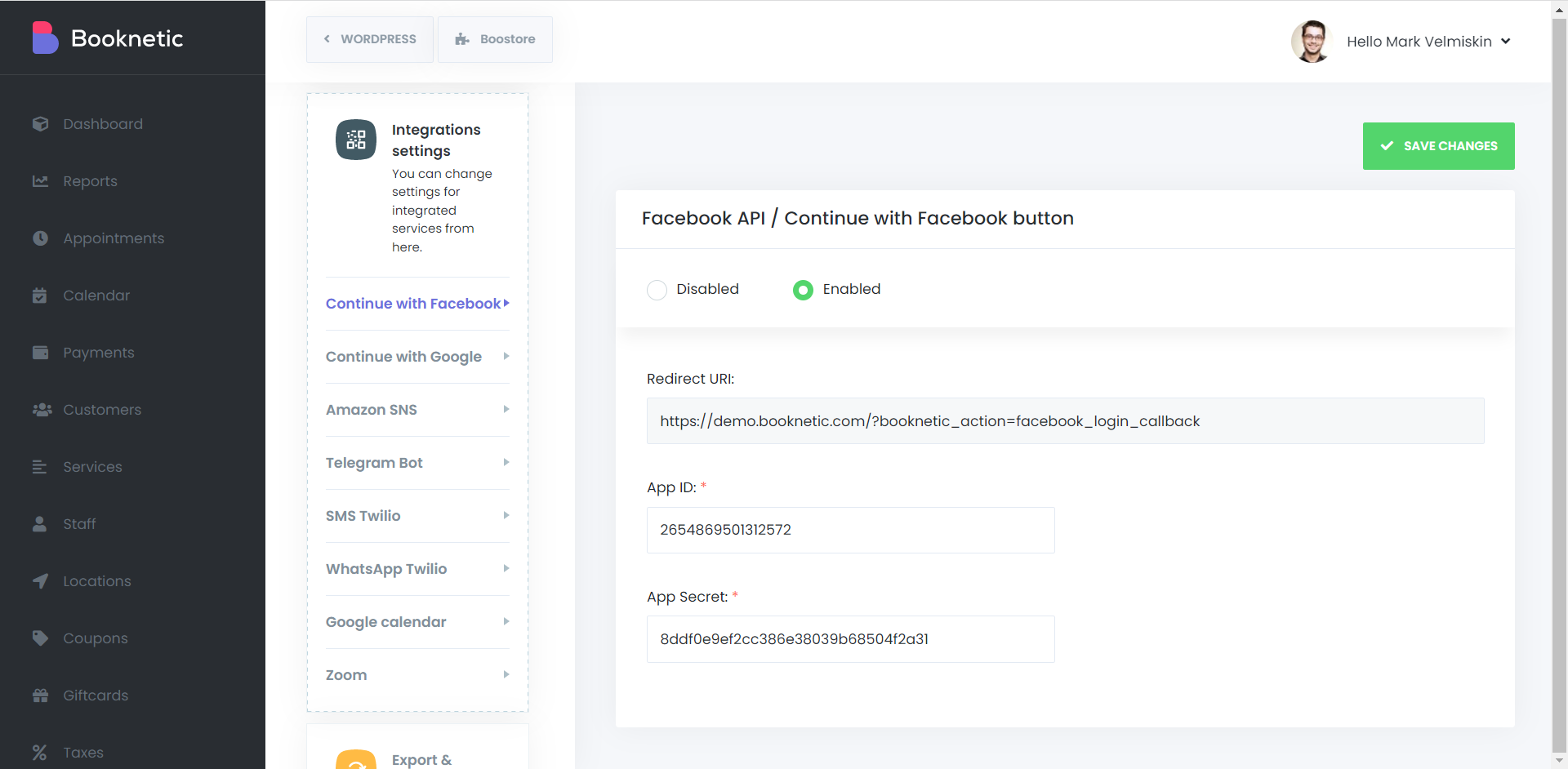The image size is (1568, 769).
Task: Open Customers in the sidebar
Action: [102, 410]
